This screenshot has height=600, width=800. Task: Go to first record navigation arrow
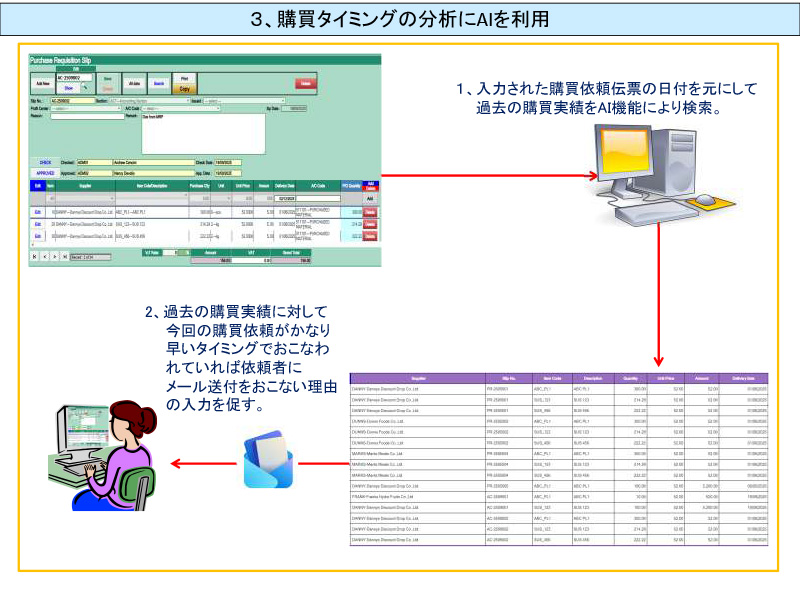click(35, 256)
